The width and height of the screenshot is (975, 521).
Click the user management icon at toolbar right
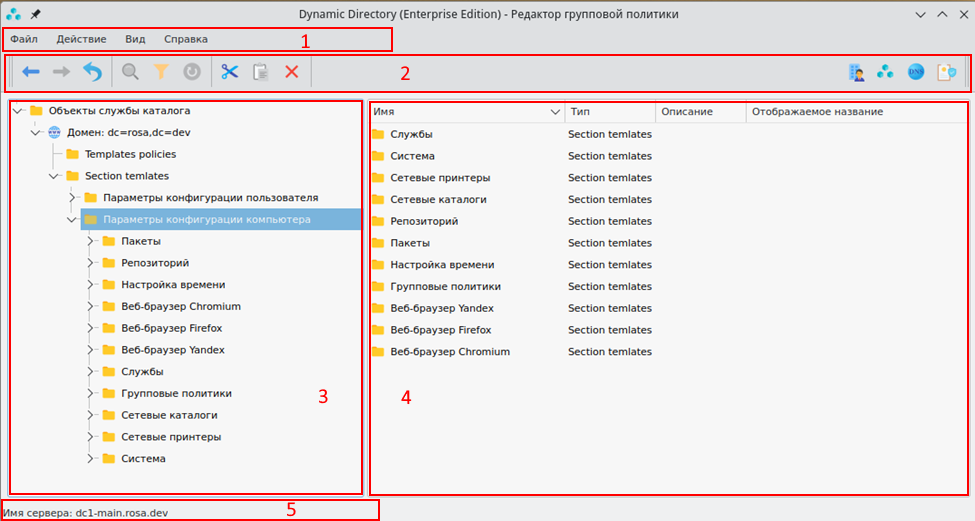855,72
